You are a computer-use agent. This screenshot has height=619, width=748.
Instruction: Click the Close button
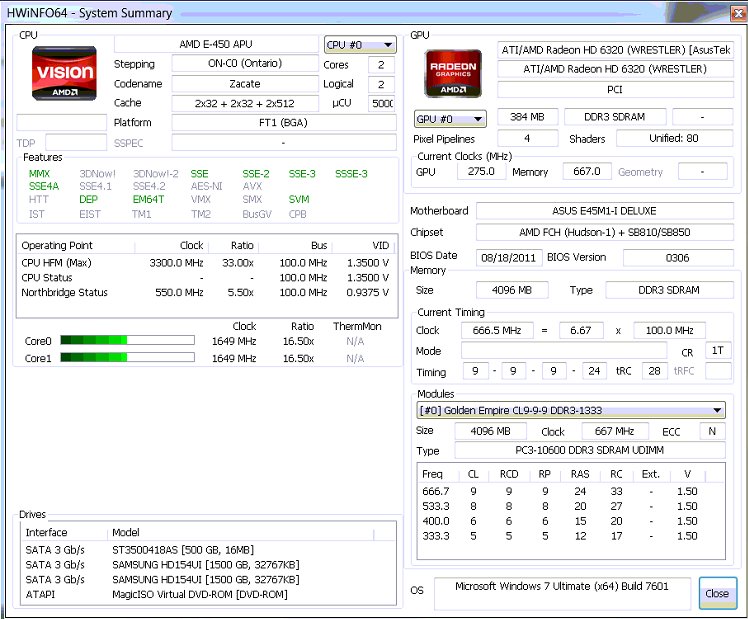(717, 593)
